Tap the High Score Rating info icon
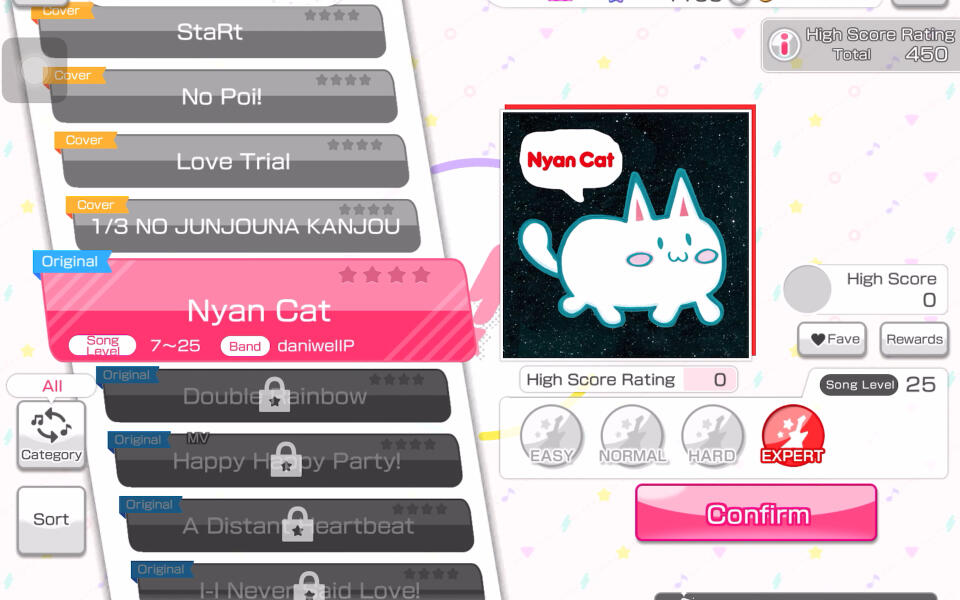The height and width of the screenshot is (600, 960). 784,44
